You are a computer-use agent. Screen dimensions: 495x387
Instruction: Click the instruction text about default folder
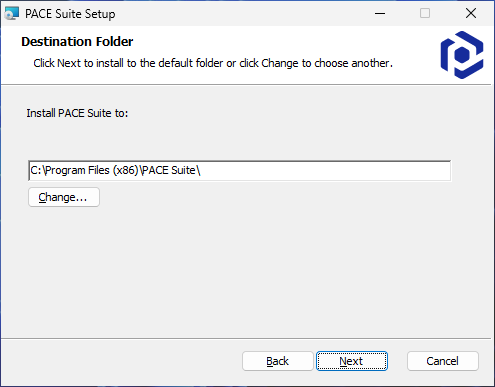(213, 63)
